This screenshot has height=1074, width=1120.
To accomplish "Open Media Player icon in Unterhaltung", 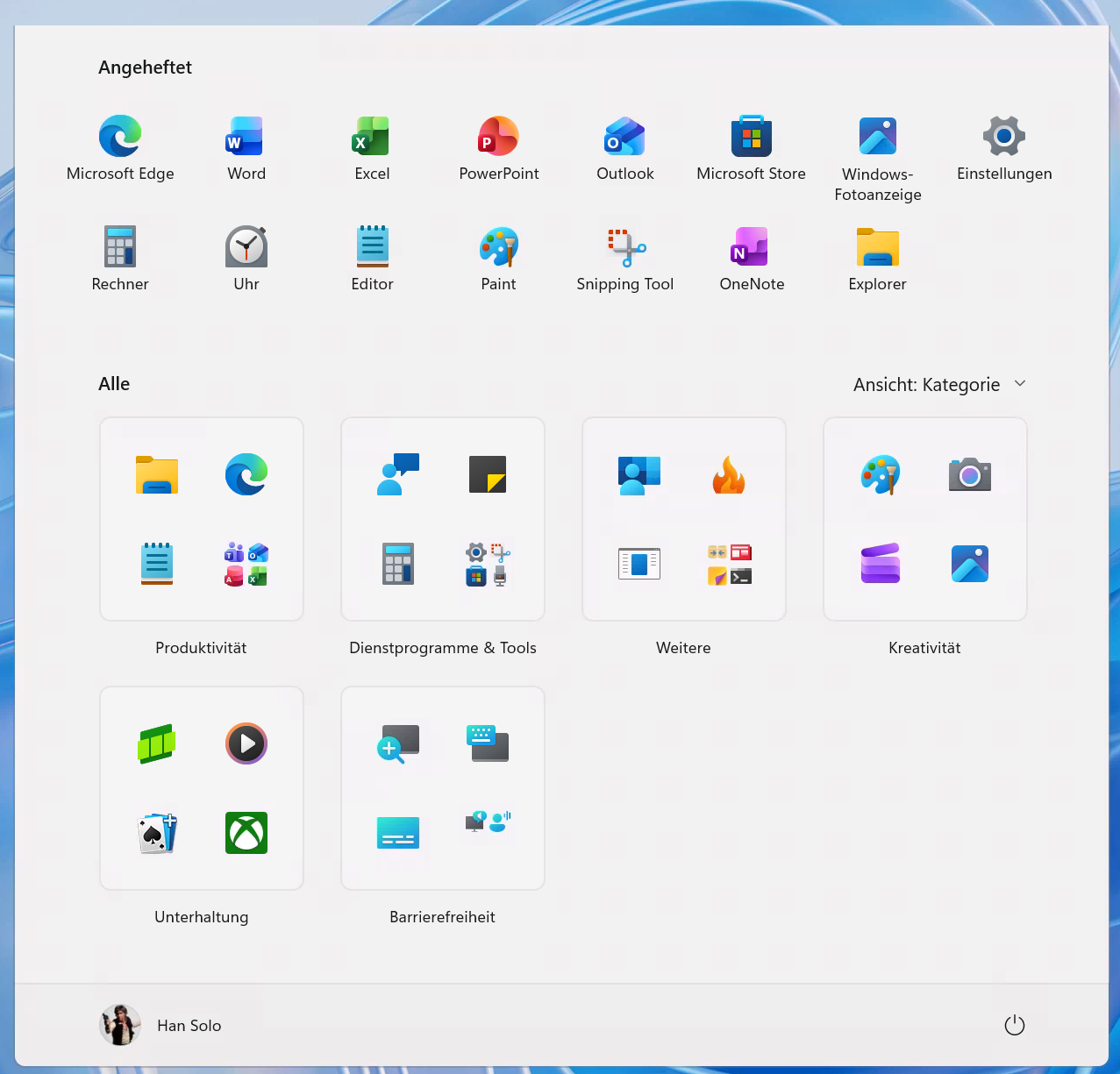I will 246,744.
